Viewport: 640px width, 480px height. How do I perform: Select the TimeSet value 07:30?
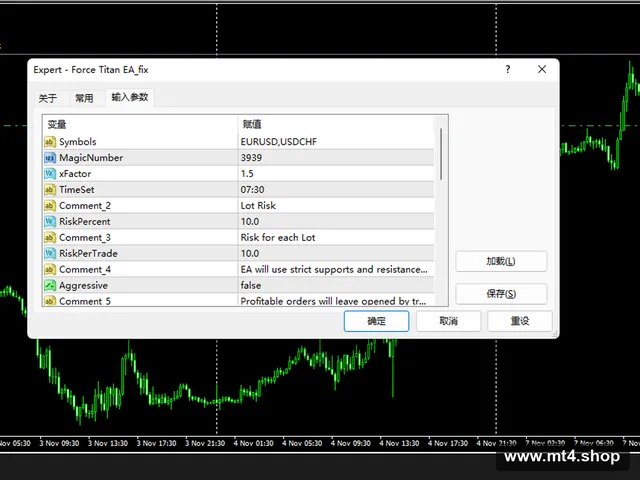pyautogui.click(x=336, y=190)
